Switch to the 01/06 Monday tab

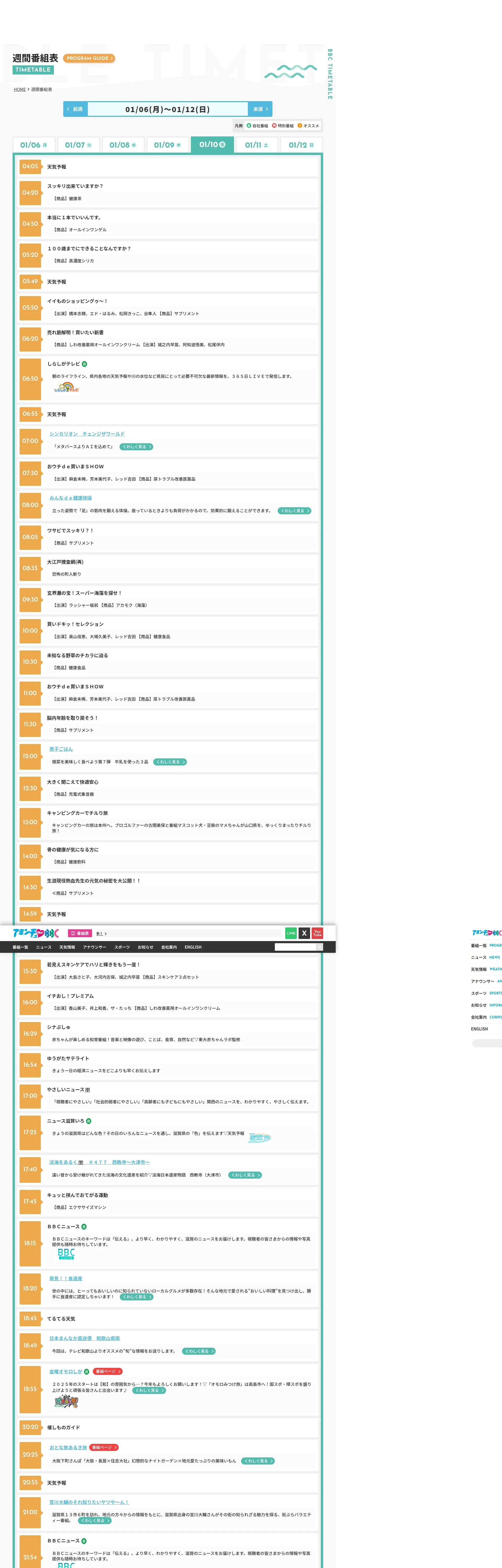click(x=33, y=145)
